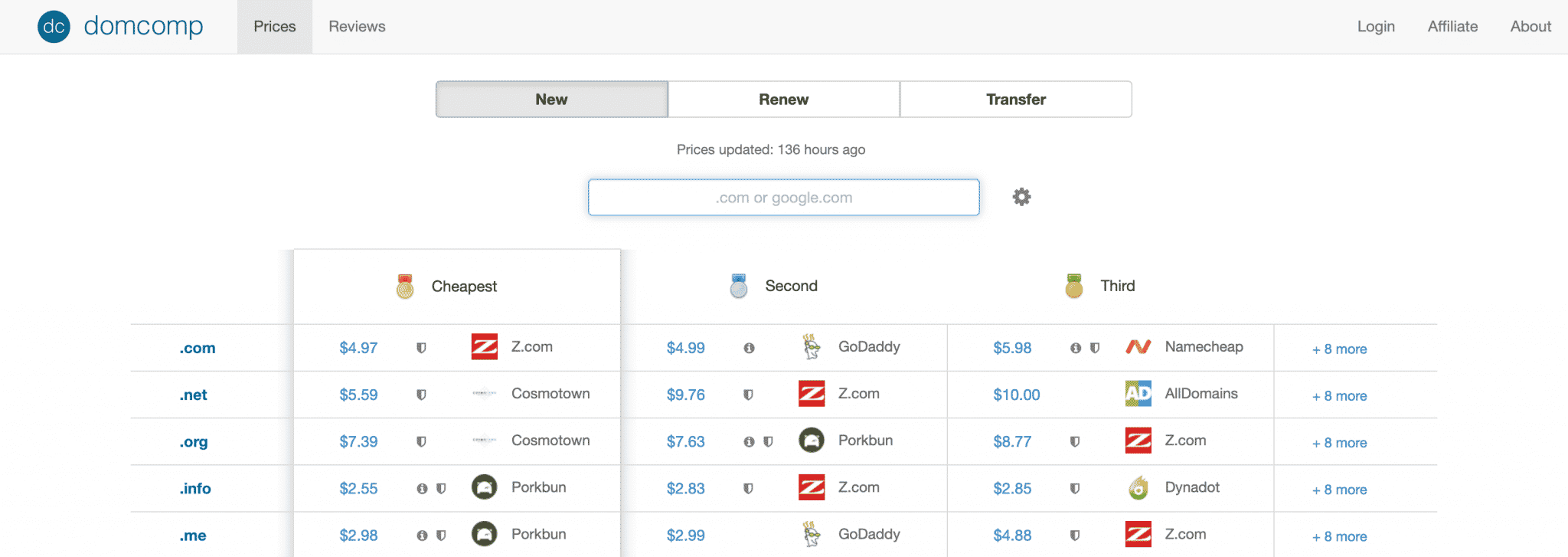
Task: Click Cosmotown logo in .net row
Action: [485, 394]
